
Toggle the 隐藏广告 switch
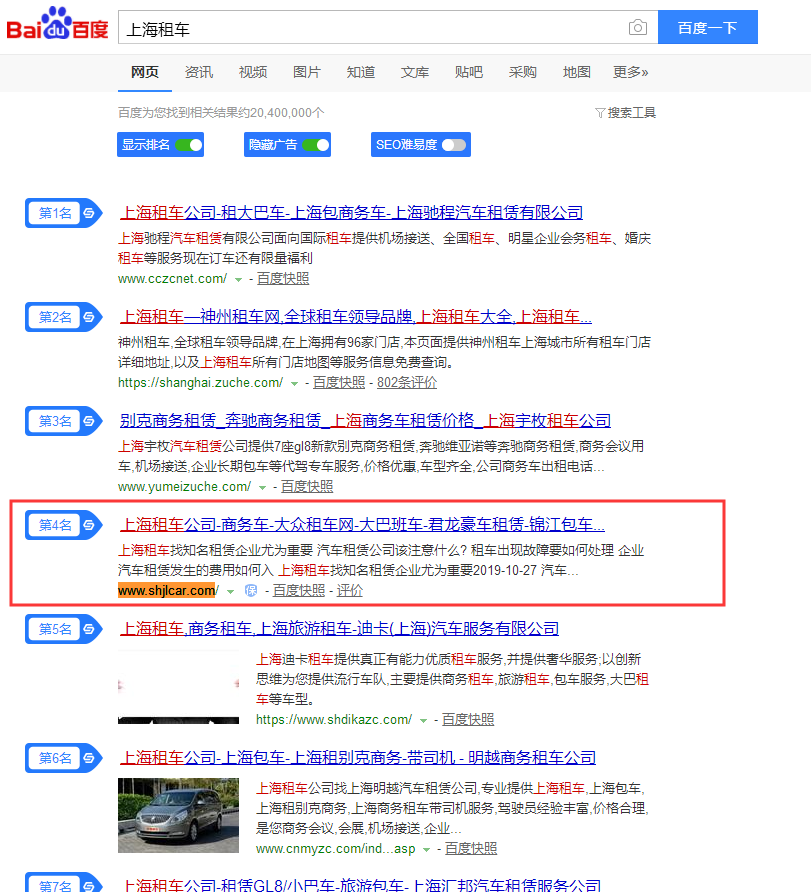(316, 145)
